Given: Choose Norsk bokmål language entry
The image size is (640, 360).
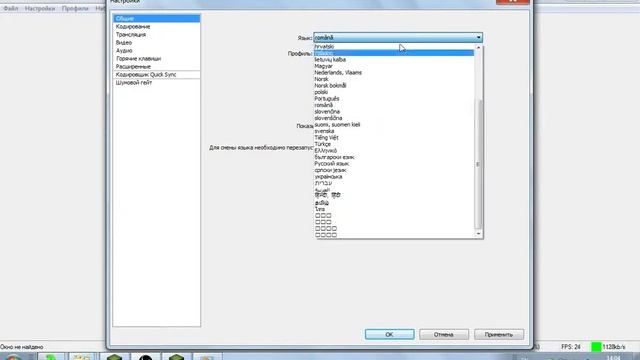Looking at the screenshot, I should click(x=330, y=86).
